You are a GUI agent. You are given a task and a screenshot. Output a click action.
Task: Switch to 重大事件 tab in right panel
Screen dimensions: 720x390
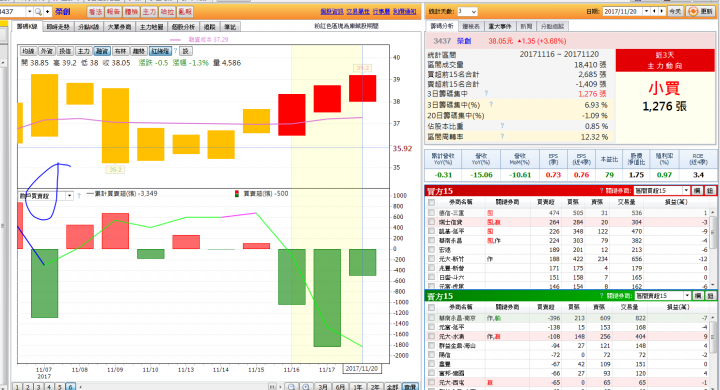tap(500, 26)
